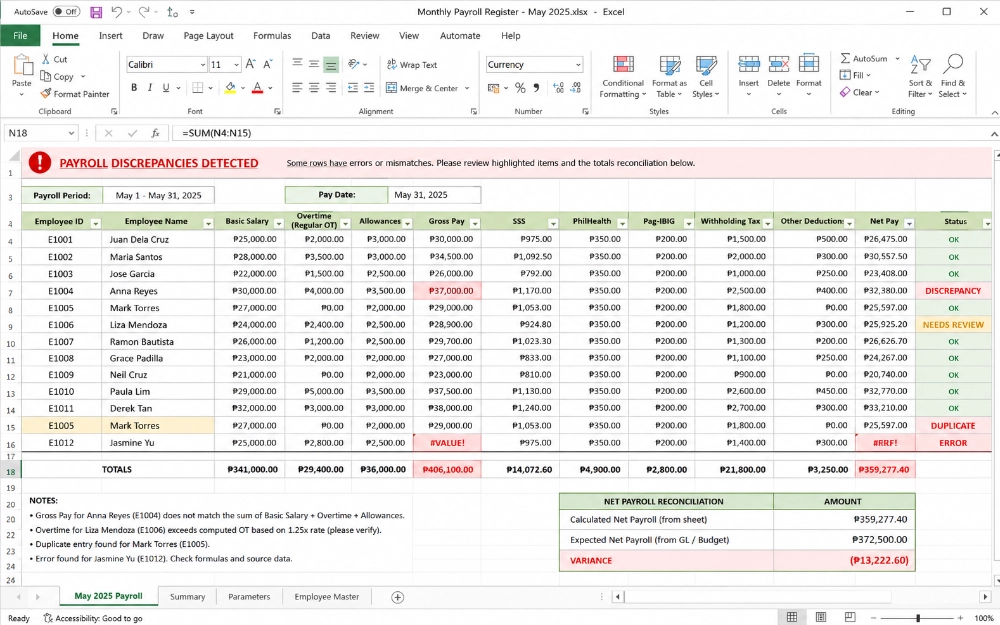Click the Format Painter brush

[x=46, y=94]
